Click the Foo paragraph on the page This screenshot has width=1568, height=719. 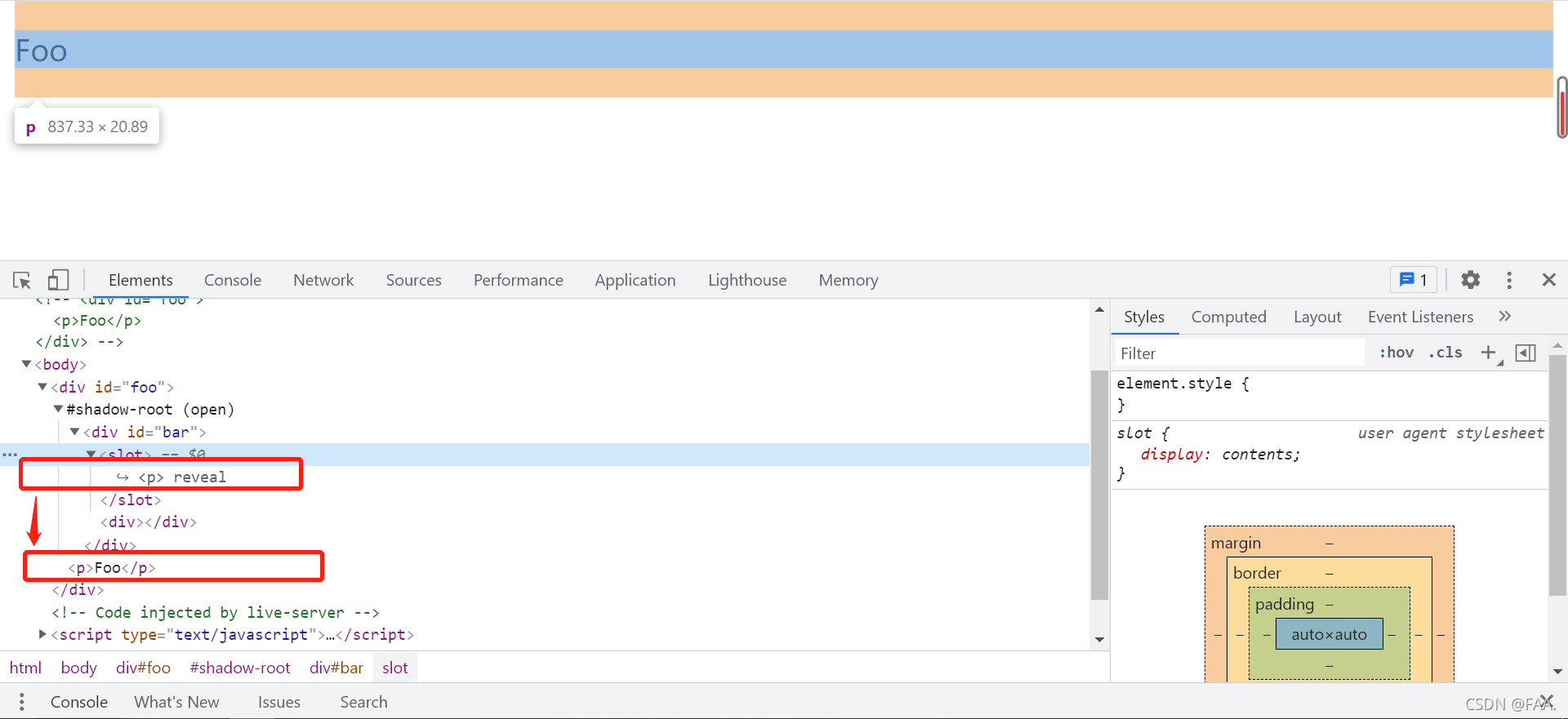click(783, 50)
